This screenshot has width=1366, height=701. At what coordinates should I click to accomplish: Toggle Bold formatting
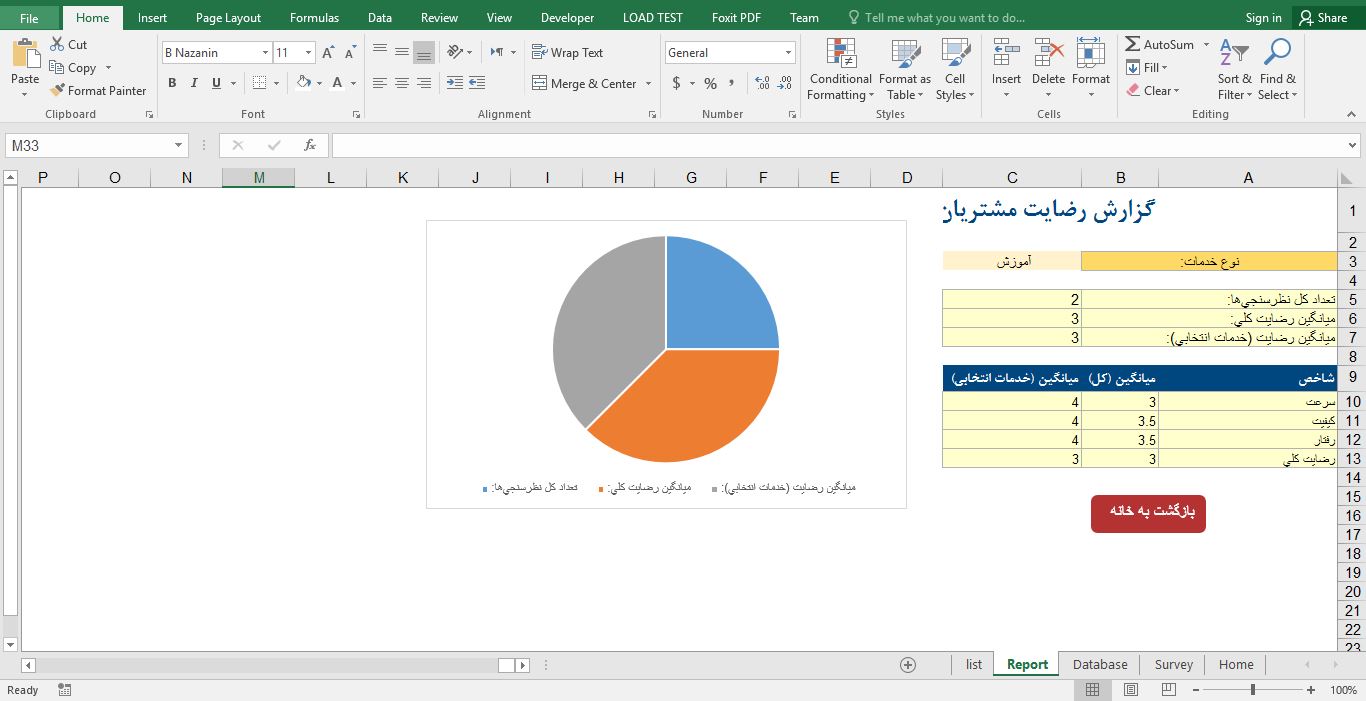tap(172, 83)
